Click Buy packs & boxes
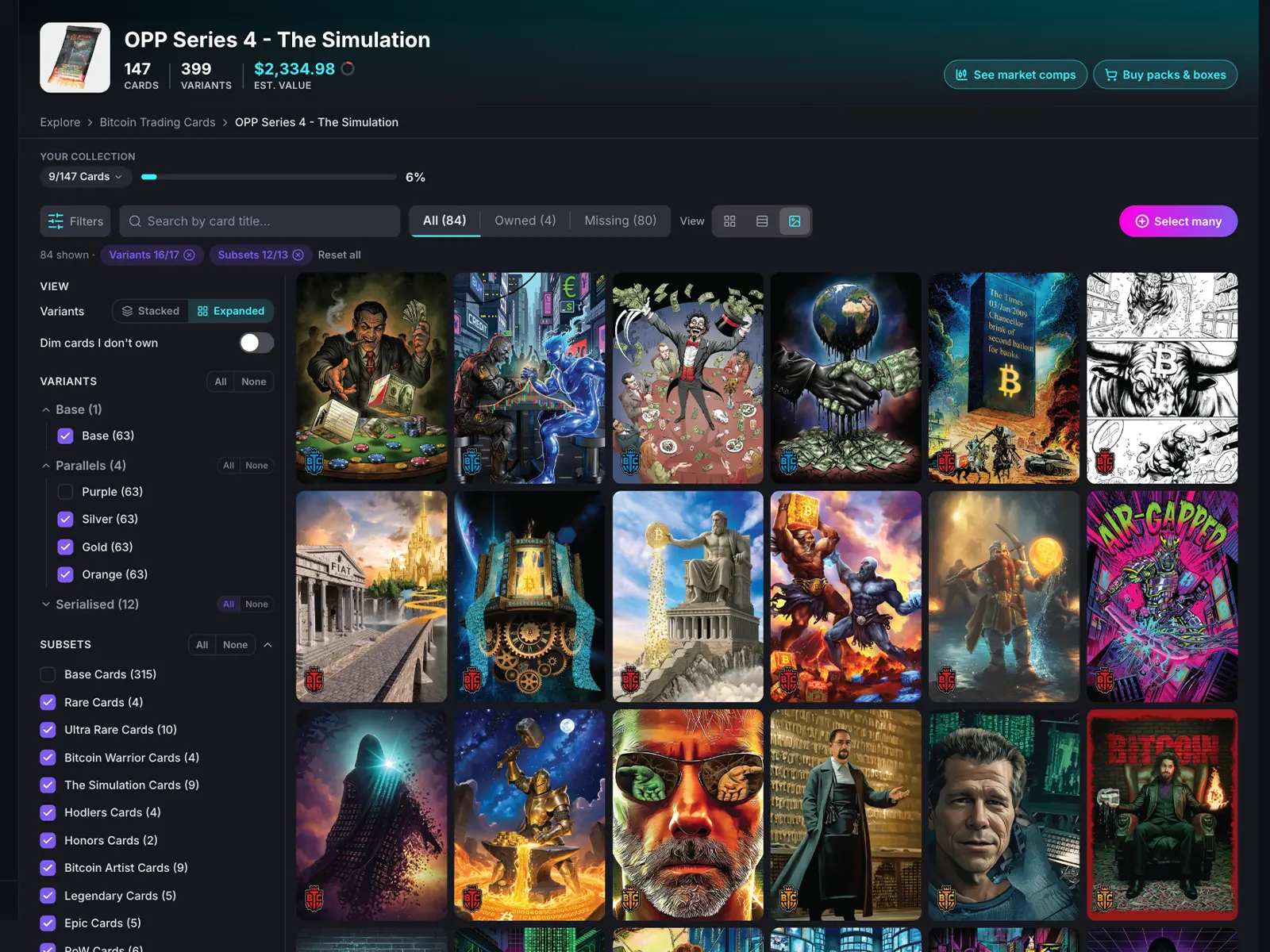Screen dimensions: 1270x952 pyautogui.click(x=1165, y=75)
